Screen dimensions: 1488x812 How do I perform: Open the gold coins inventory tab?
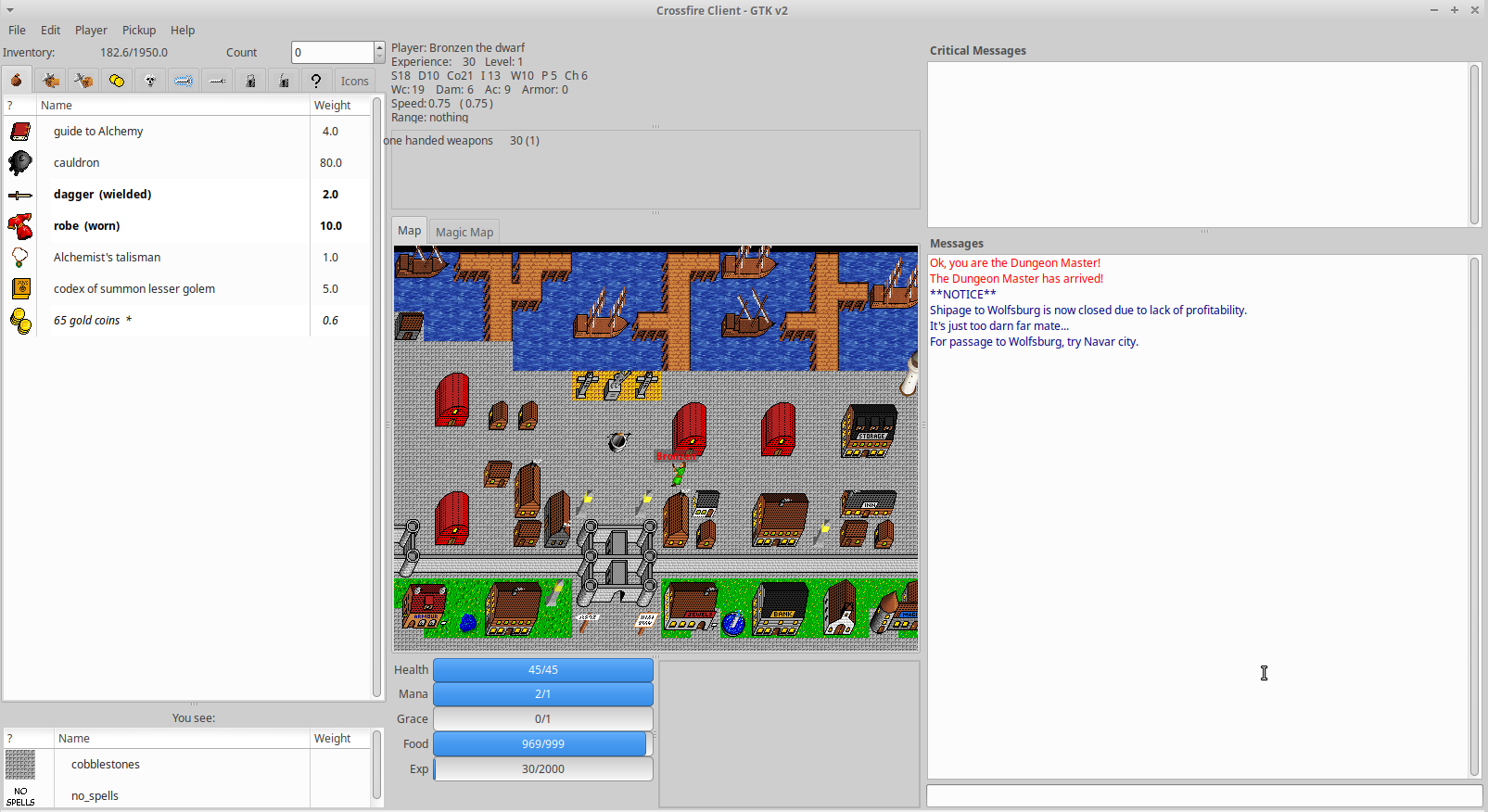(x=117, y=81)
